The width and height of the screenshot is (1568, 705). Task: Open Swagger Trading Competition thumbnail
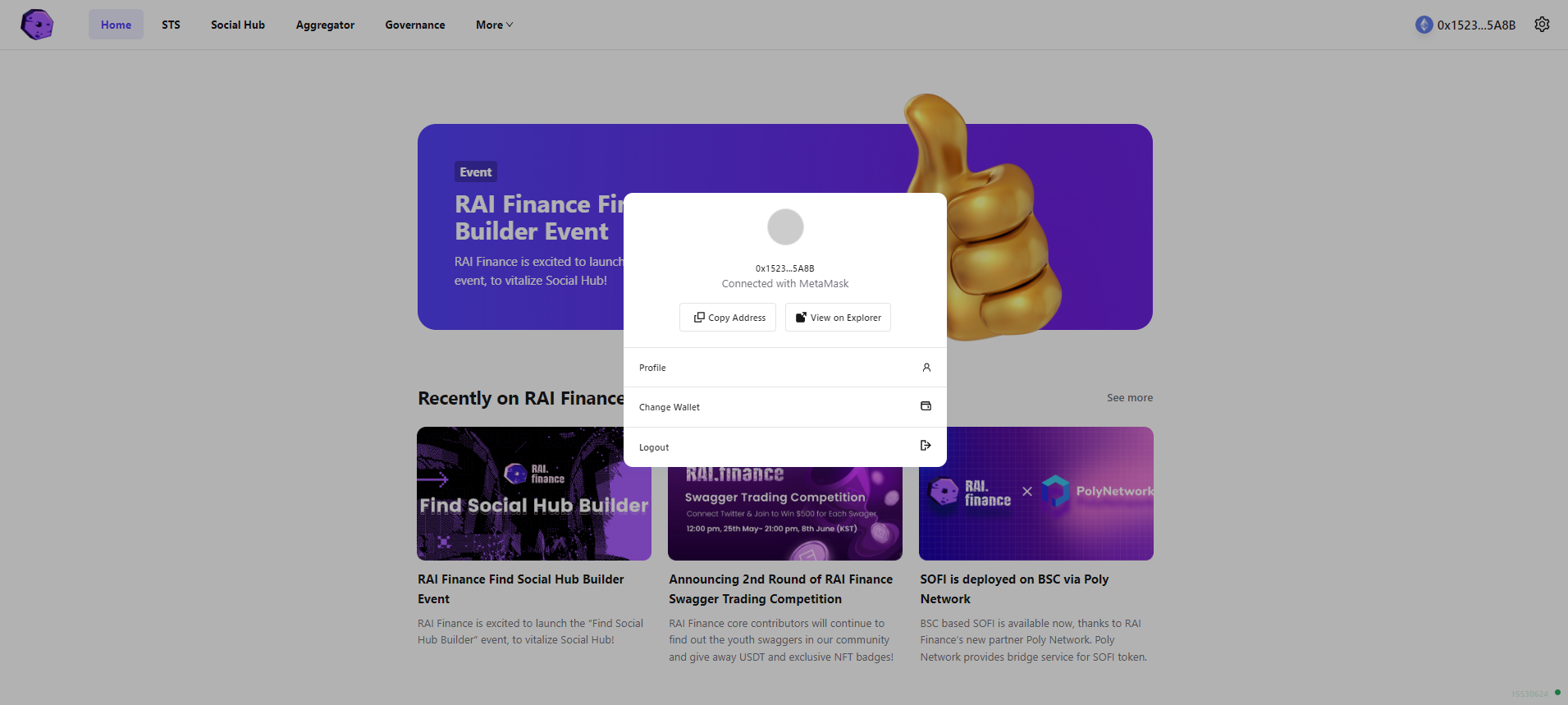(x=785, y=514)
